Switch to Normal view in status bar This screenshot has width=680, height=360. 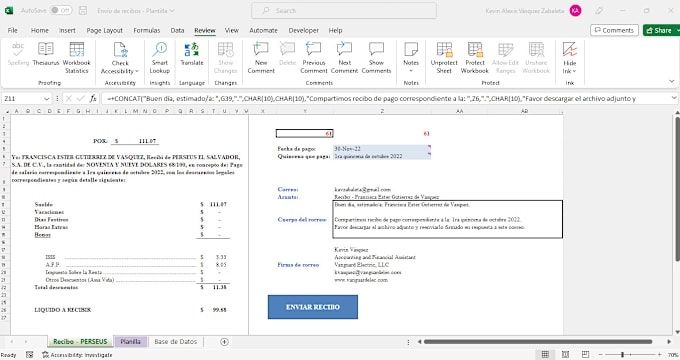[545, 354]
